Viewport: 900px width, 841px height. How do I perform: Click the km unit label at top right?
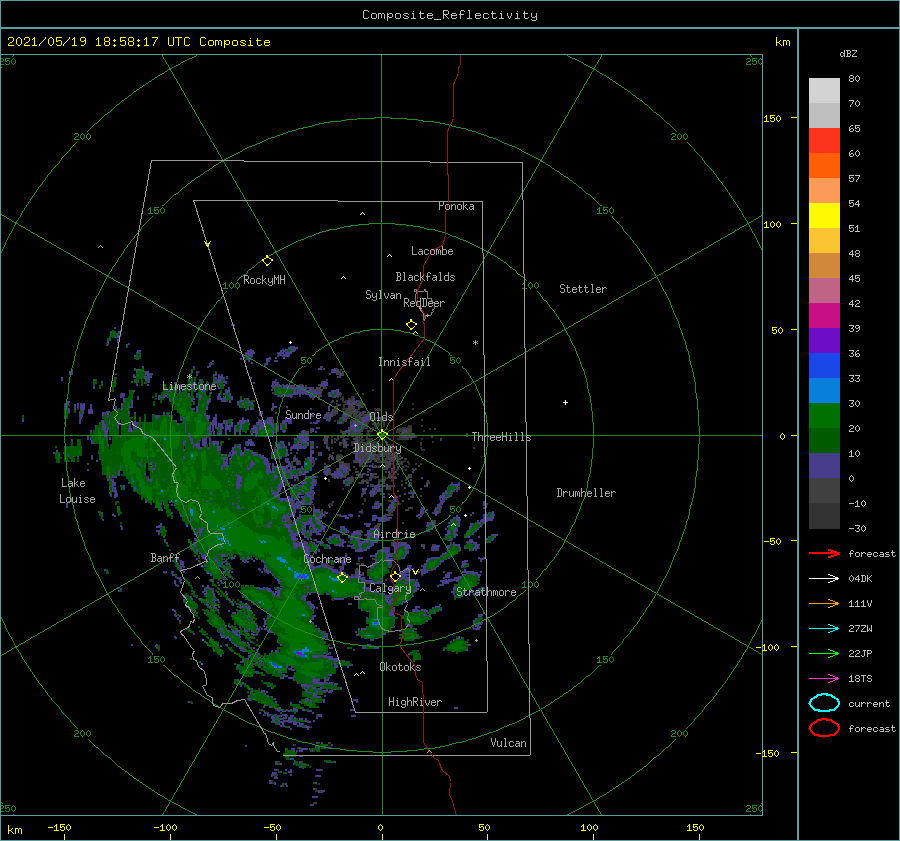pyautogui.click(x=782, y=42)
